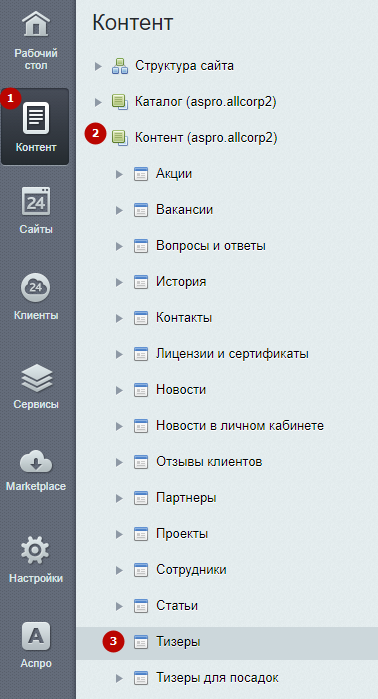Screen dimensions: 378x699
Task: Click the infoblock icon beside Новости
Action: [x=141, y=391]
